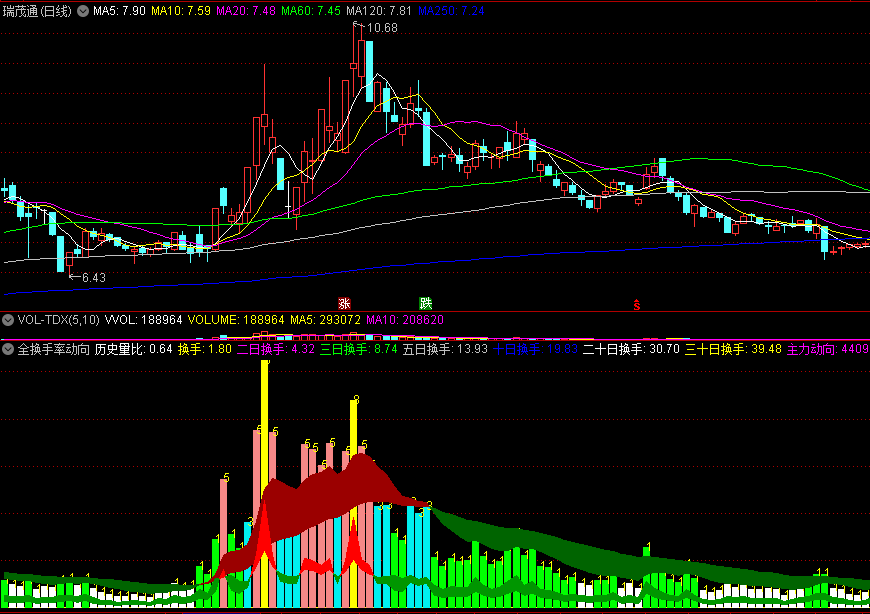Click the MA10: 7.59 label
This screenshot has width=870, height=614.
181,11
